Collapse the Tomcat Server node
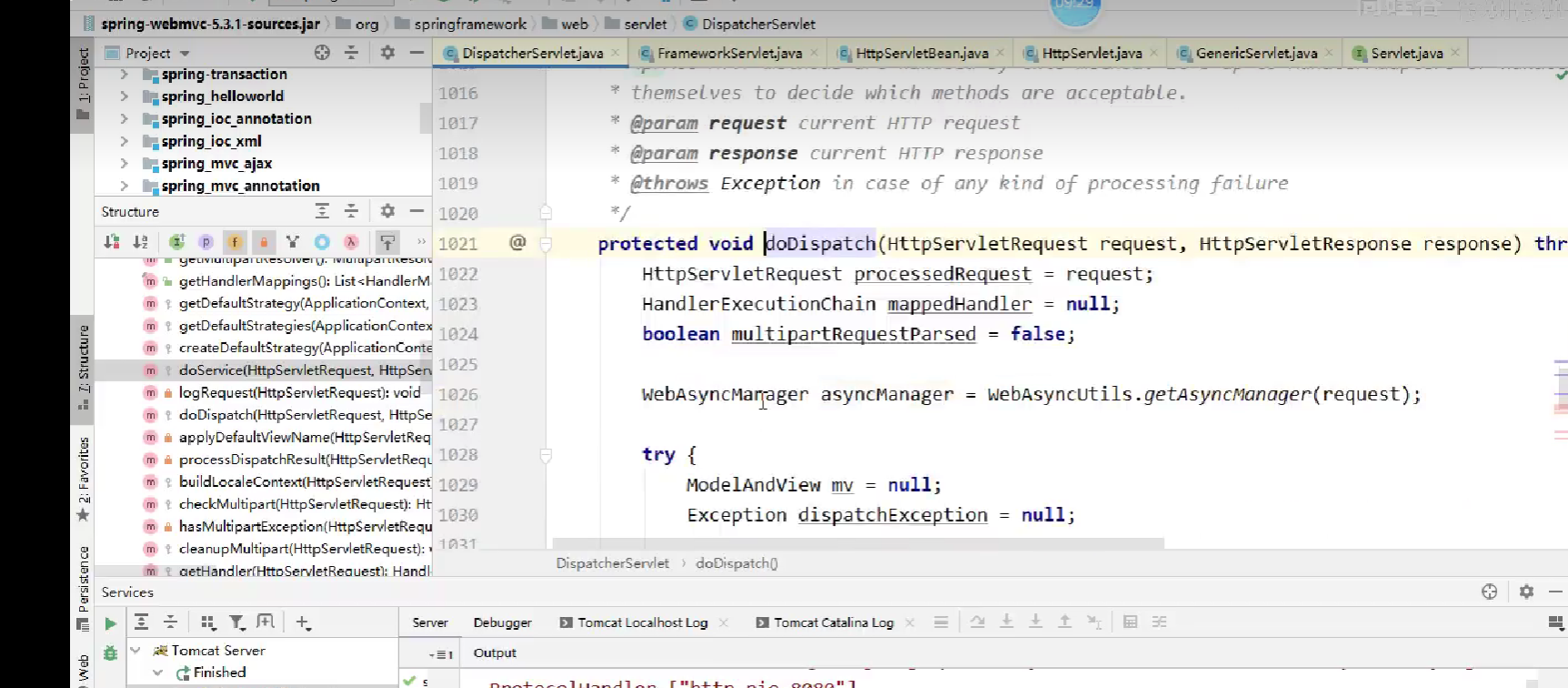This screenshot has height=688, width=1568. 136,650
